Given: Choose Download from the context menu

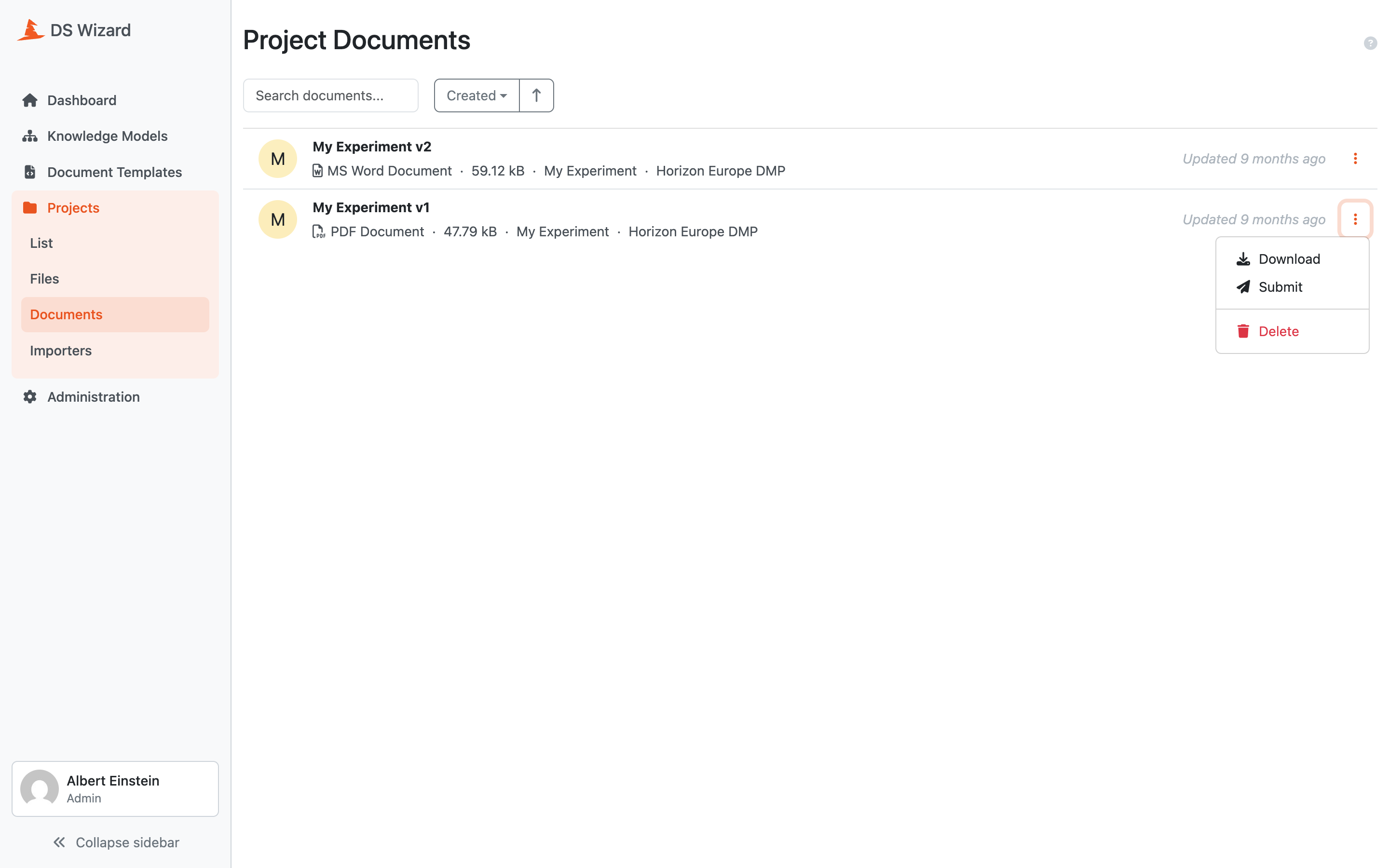Looking at the screenshot, I should [1292, 259].
